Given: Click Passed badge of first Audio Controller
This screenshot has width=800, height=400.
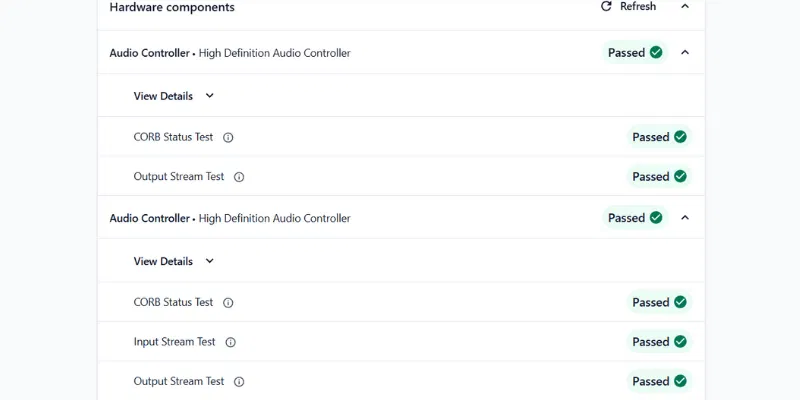Looking at the screenshot, I should (x=635, y=52).
